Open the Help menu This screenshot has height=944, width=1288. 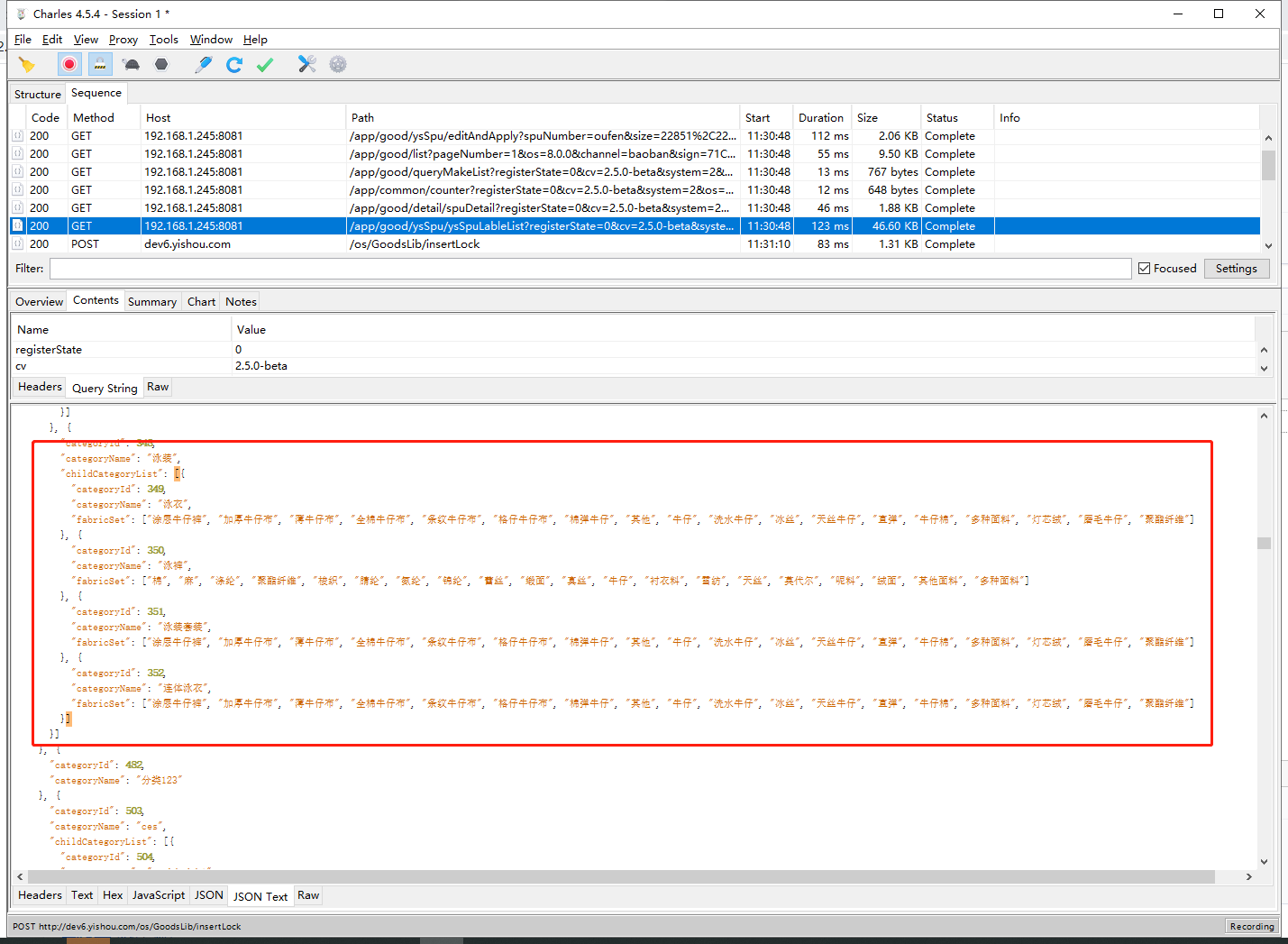[x=255, y=39]
